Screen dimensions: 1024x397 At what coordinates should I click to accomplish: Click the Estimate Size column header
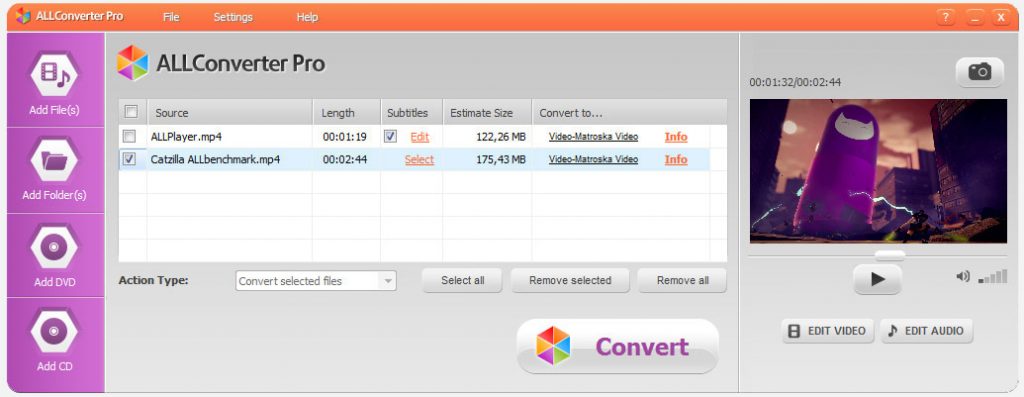tap(487, 112)
